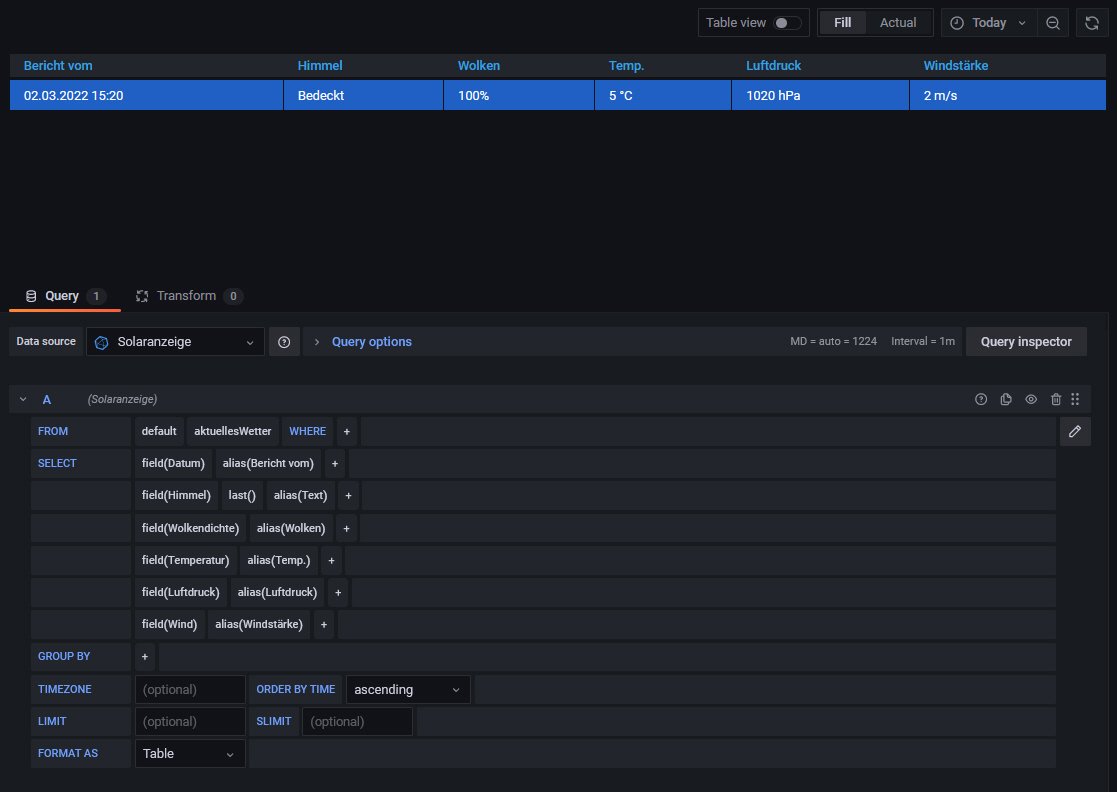Screen dimensions: 1117x792
Task: Click the drag handle for query A
Action: (1075, 400)
